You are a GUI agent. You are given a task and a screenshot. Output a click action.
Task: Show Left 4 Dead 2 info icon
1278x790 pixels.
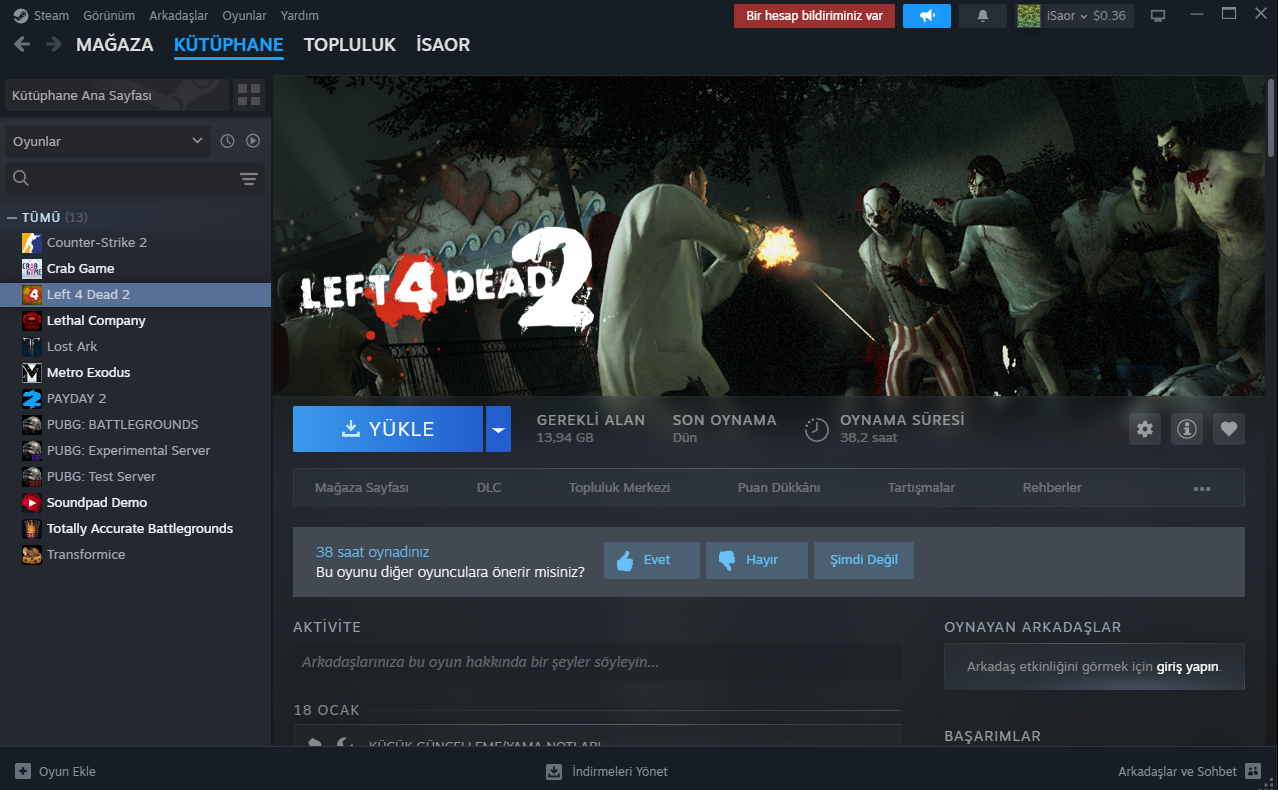1187,429
